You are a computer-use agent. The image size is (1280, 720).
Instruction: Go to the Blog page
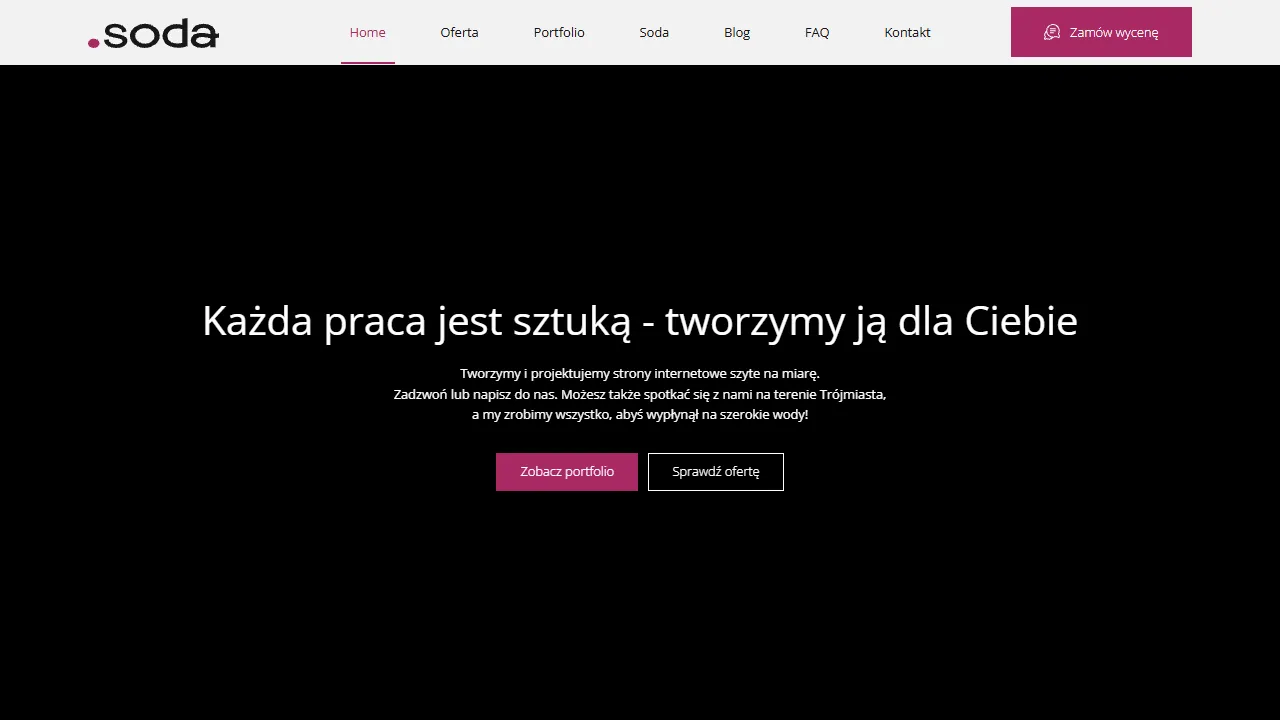click(737, 32)
